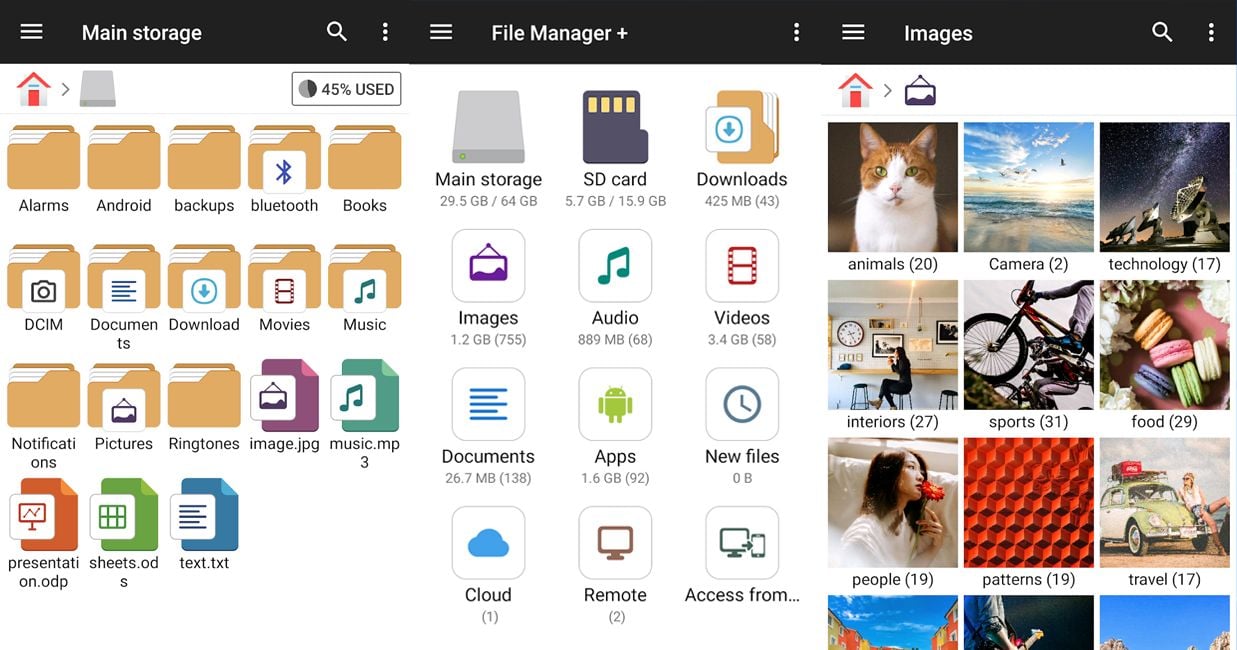The height and width of the screenshot is (650, 1237).
Task: Tap search icon in Main storage header
Action: point(337,32)
